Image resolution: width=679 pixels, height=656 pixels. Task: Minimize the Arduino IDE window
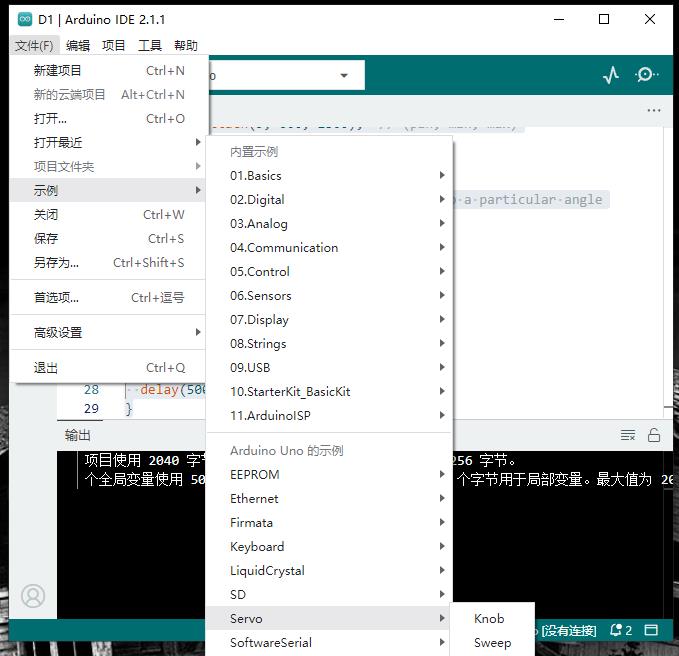(559, 19)
